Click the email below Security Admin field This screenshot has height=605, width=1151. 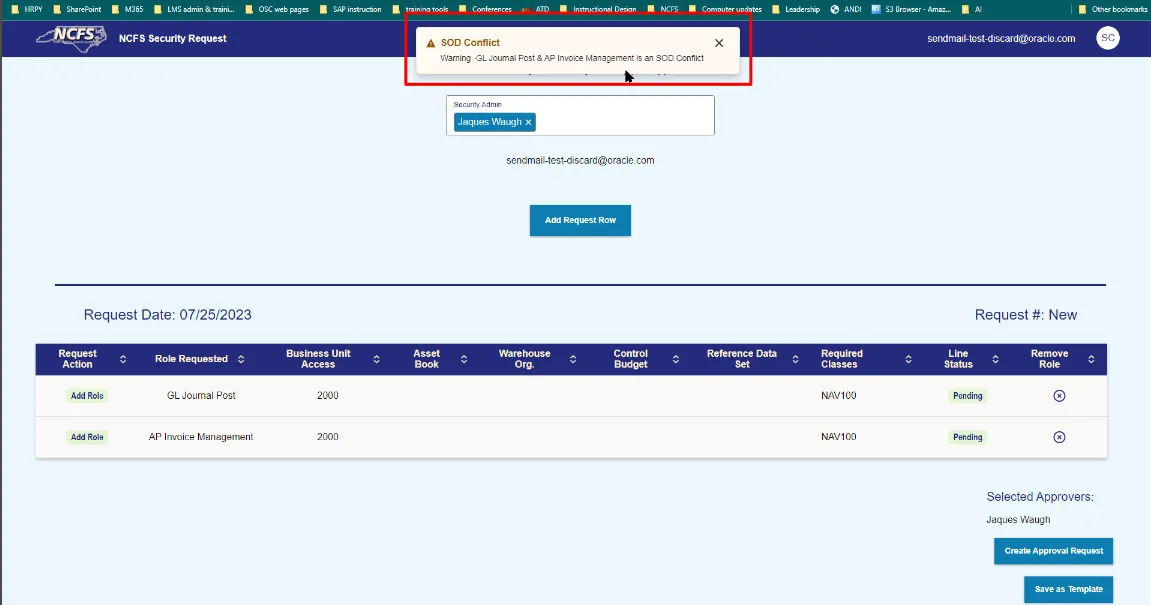tap(580, 160)
